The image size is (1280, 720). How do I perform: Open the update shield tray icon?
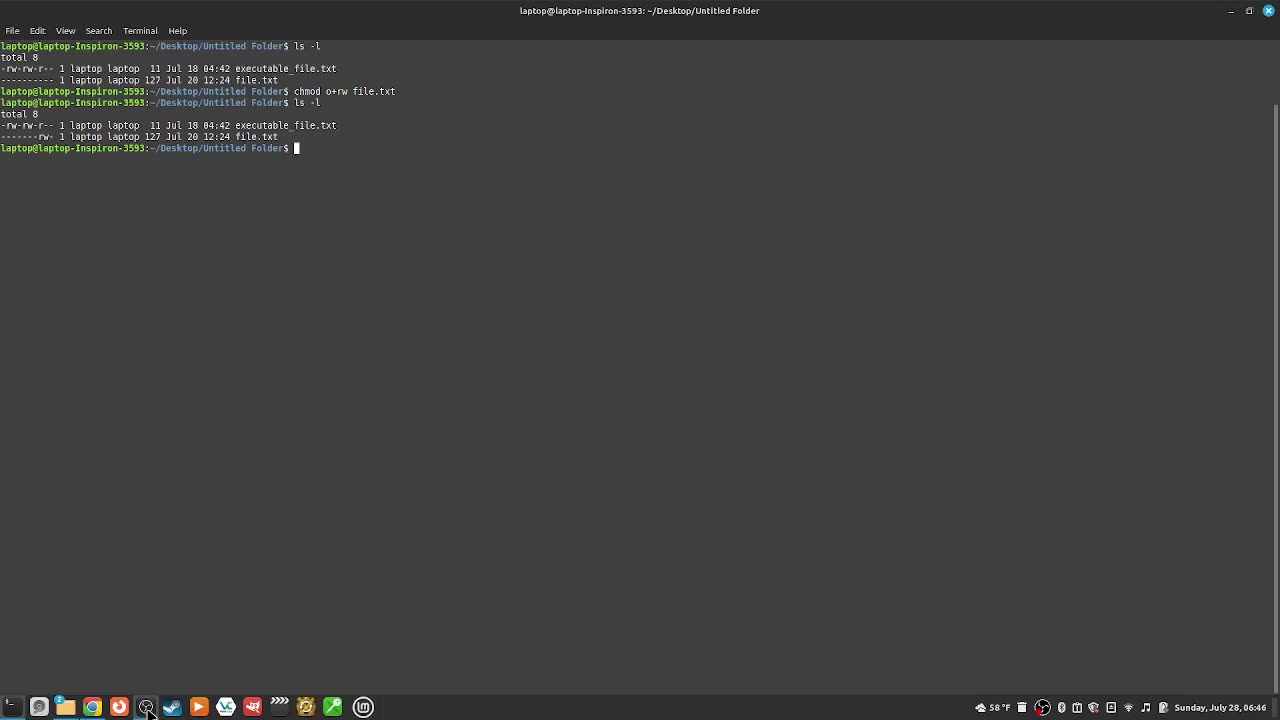tap(1094, 708)
